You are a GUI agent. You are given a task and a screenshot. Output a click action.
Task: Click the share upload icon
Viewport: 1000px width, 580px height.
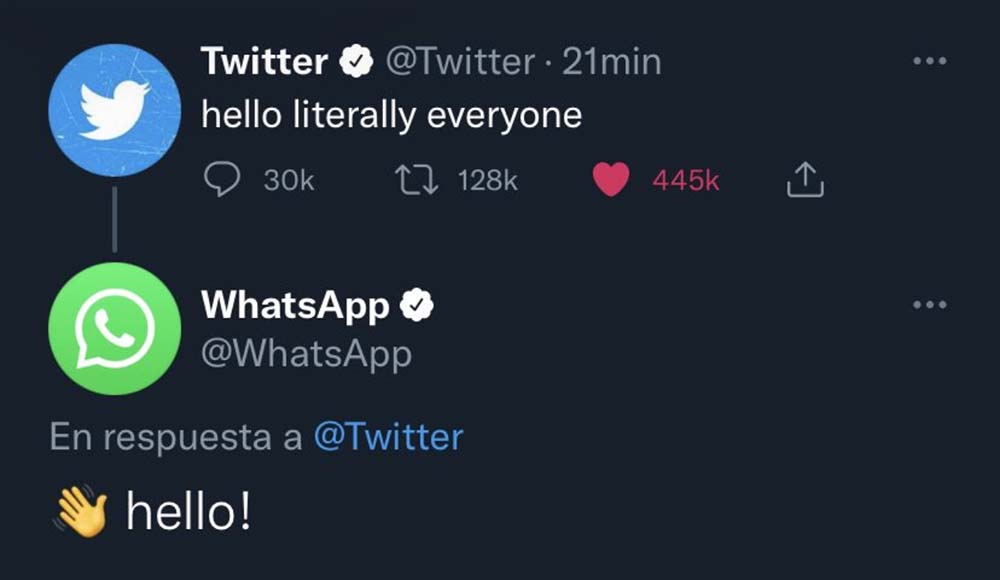coord(805,179)
